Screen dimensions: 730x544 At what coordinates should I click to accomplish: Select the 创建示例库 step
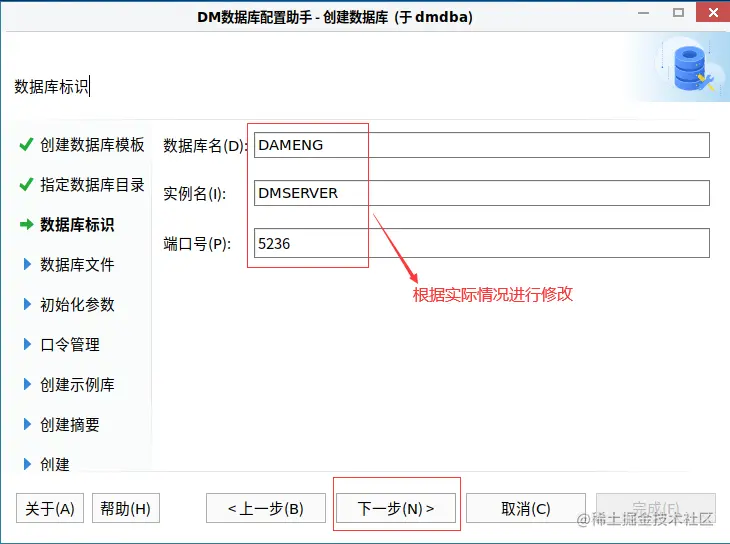[x=77, y=385]
